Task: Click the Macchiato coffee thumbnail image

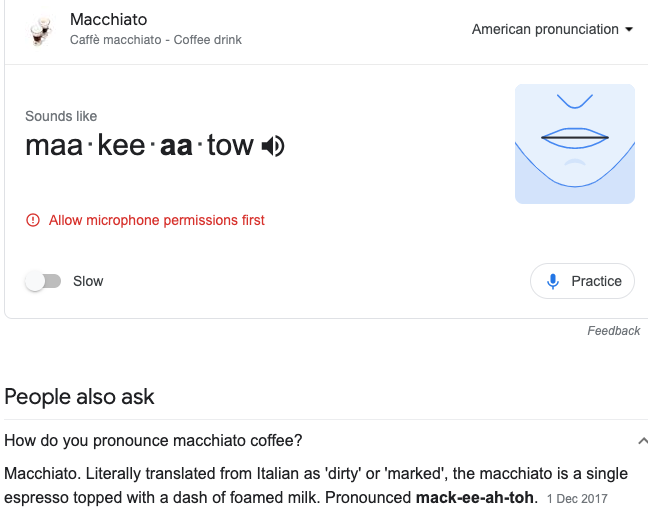Action: 40,29
